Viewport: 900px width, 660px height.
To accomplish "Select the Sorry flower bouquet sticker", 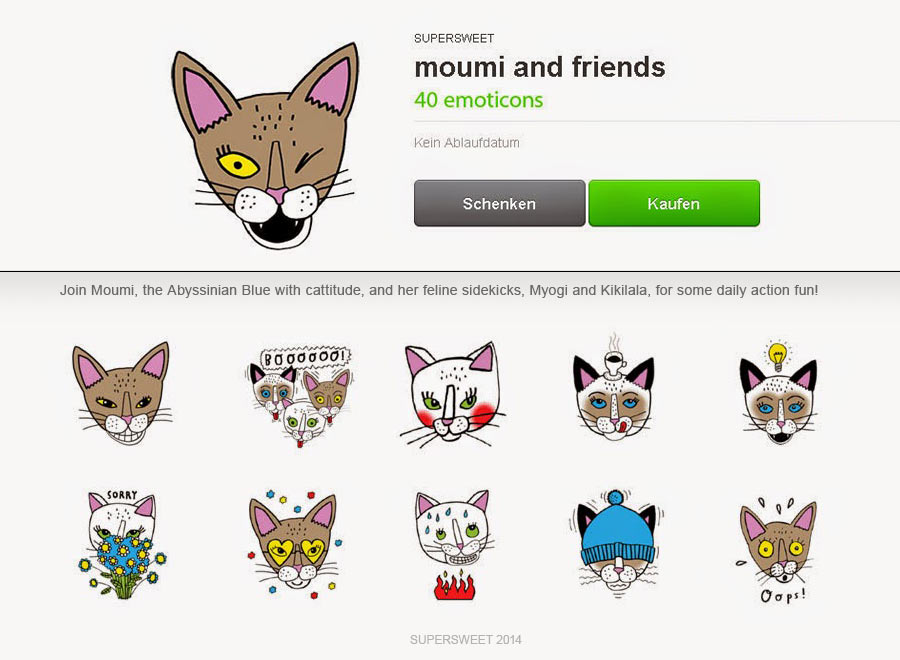I will [122, 545].
